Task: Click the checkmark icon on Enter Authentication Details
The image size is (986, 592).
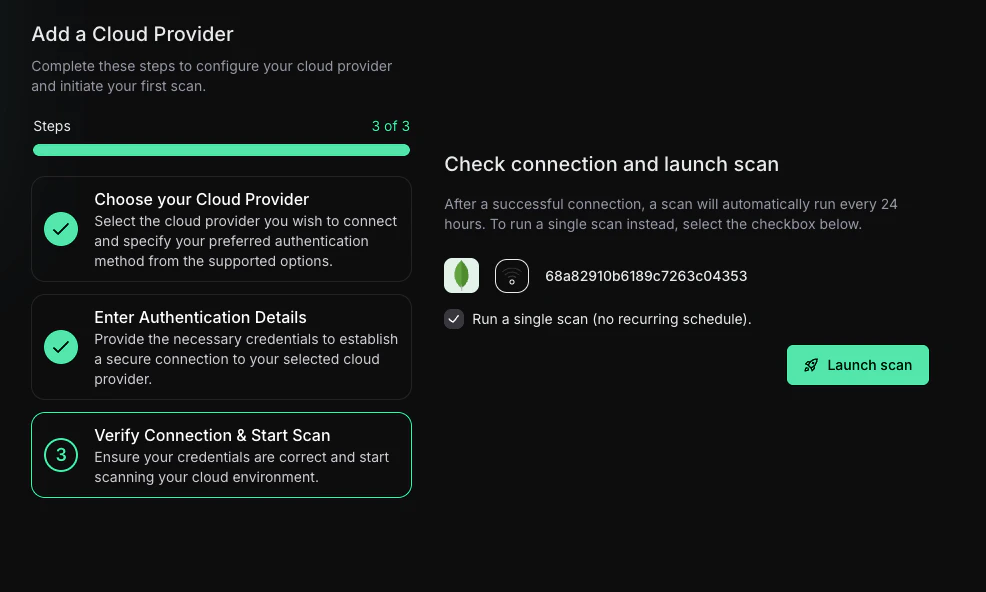Action: (x=61, y=347)
